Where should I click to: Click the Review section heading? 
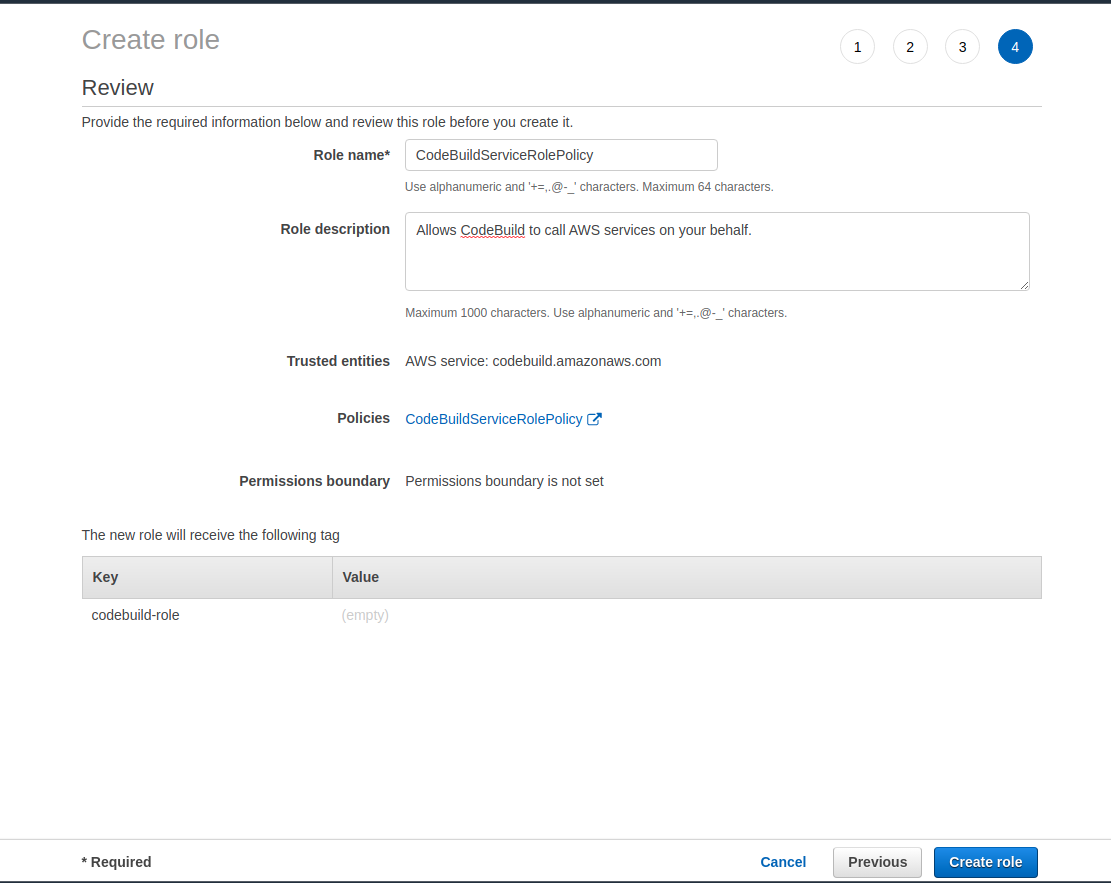[x=118, y=88]
